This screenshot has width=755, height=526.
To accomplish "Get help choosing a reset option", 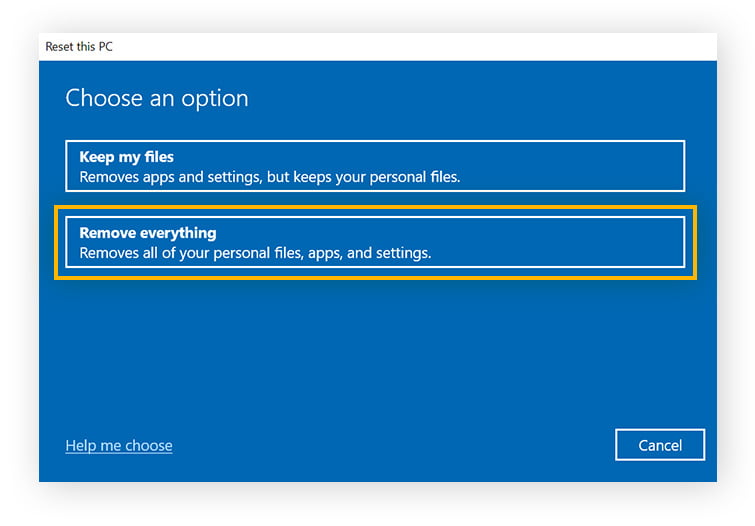I will [119, 446].
